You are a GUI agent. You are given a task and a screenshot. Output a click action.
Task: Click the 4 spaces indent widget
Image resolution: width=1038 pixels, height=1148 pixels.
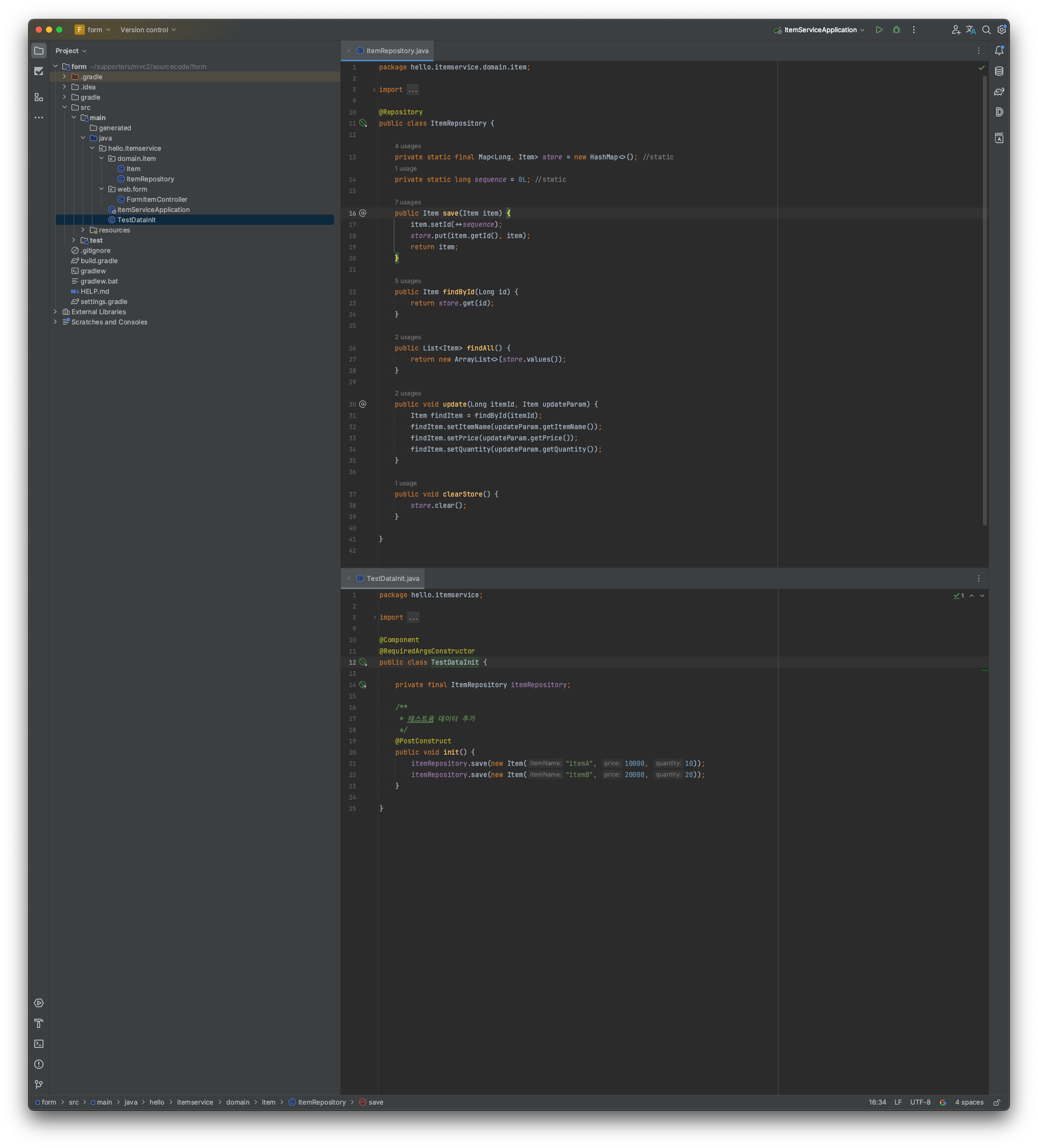969,1102
